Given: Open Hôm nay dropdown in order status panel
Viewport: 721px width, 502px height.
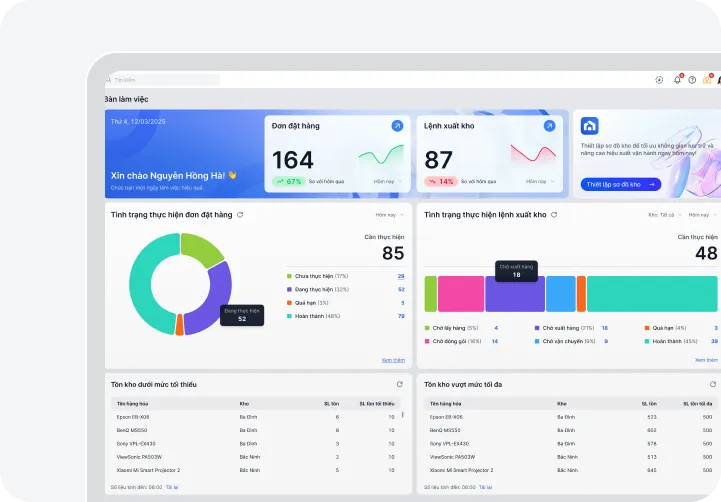Looking at the screenshot, I should pyautogui.click(x=389, y=215).
